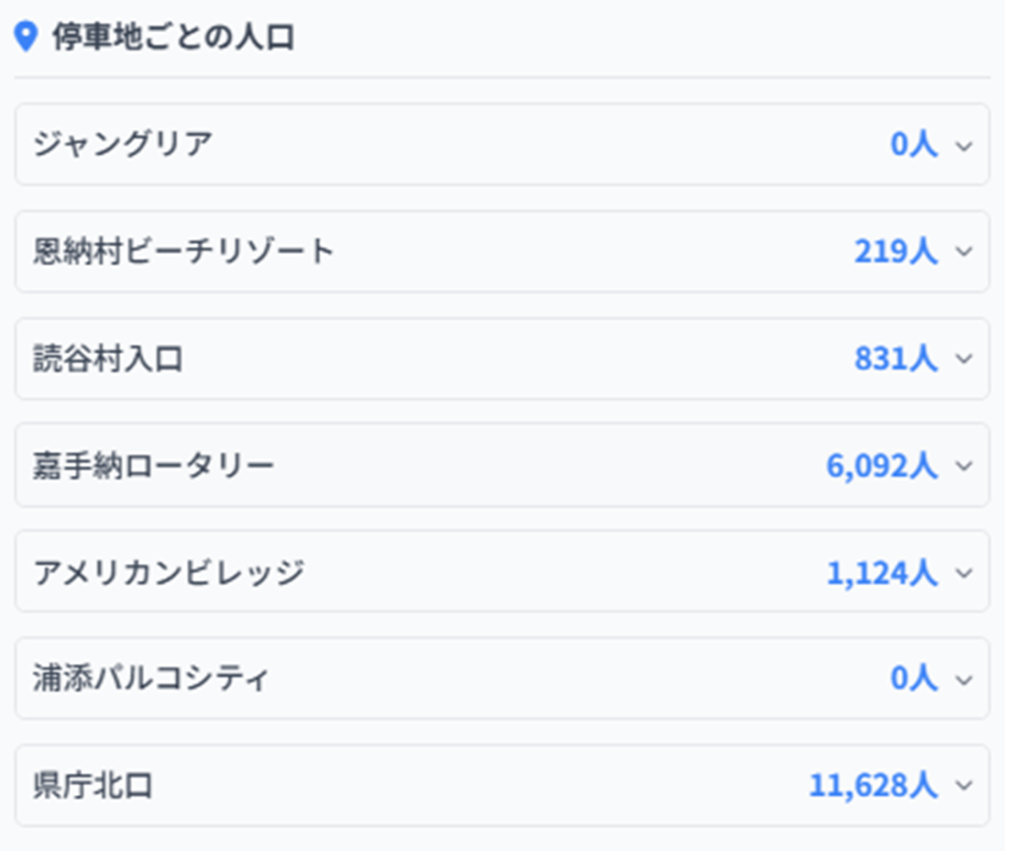The image size is (1024, 851).
Task: Select the アメリカンビレッジ stop label
Action: (x=168, y=573)
